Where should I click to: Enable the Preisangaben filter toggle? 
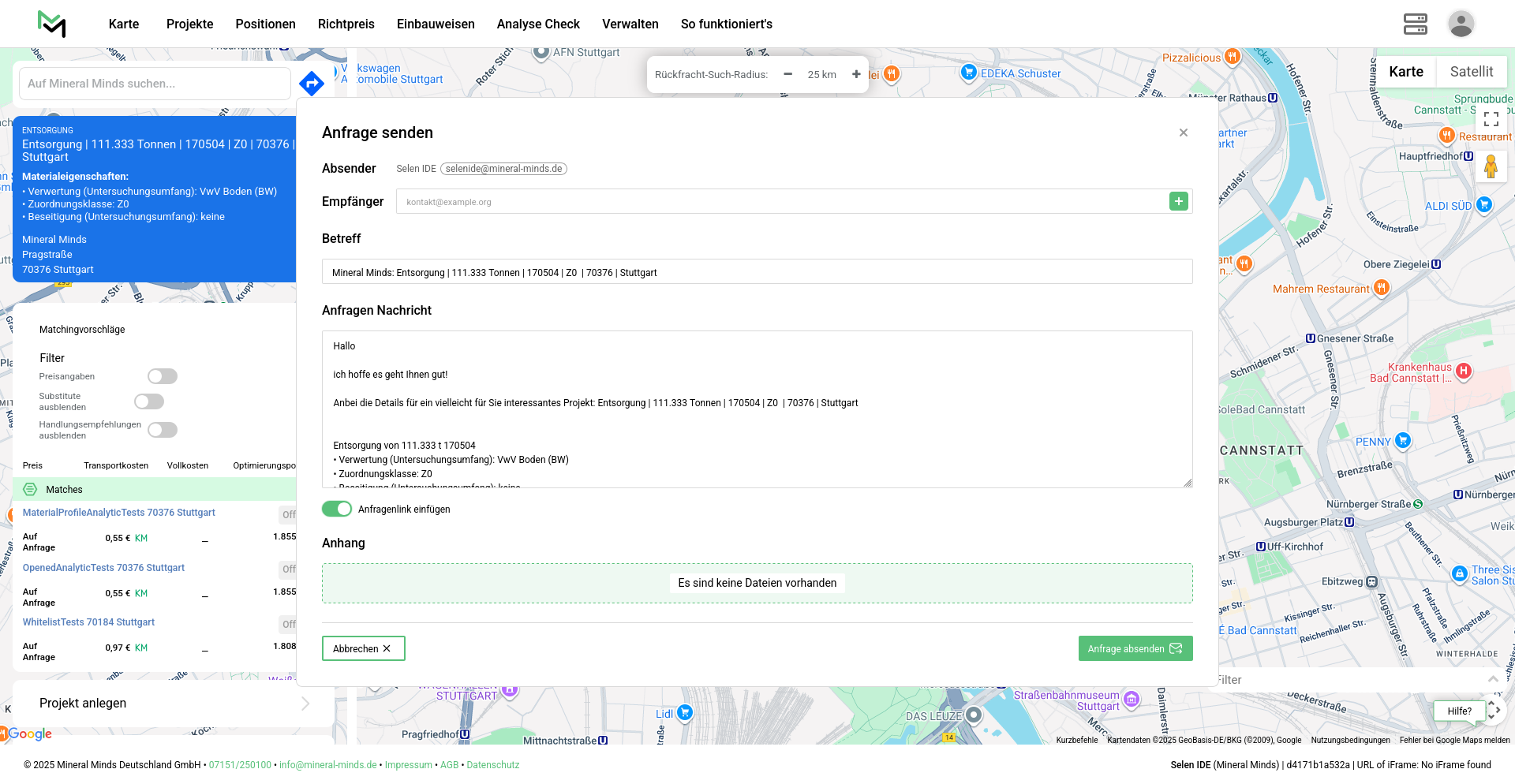[x=163, y=376]
